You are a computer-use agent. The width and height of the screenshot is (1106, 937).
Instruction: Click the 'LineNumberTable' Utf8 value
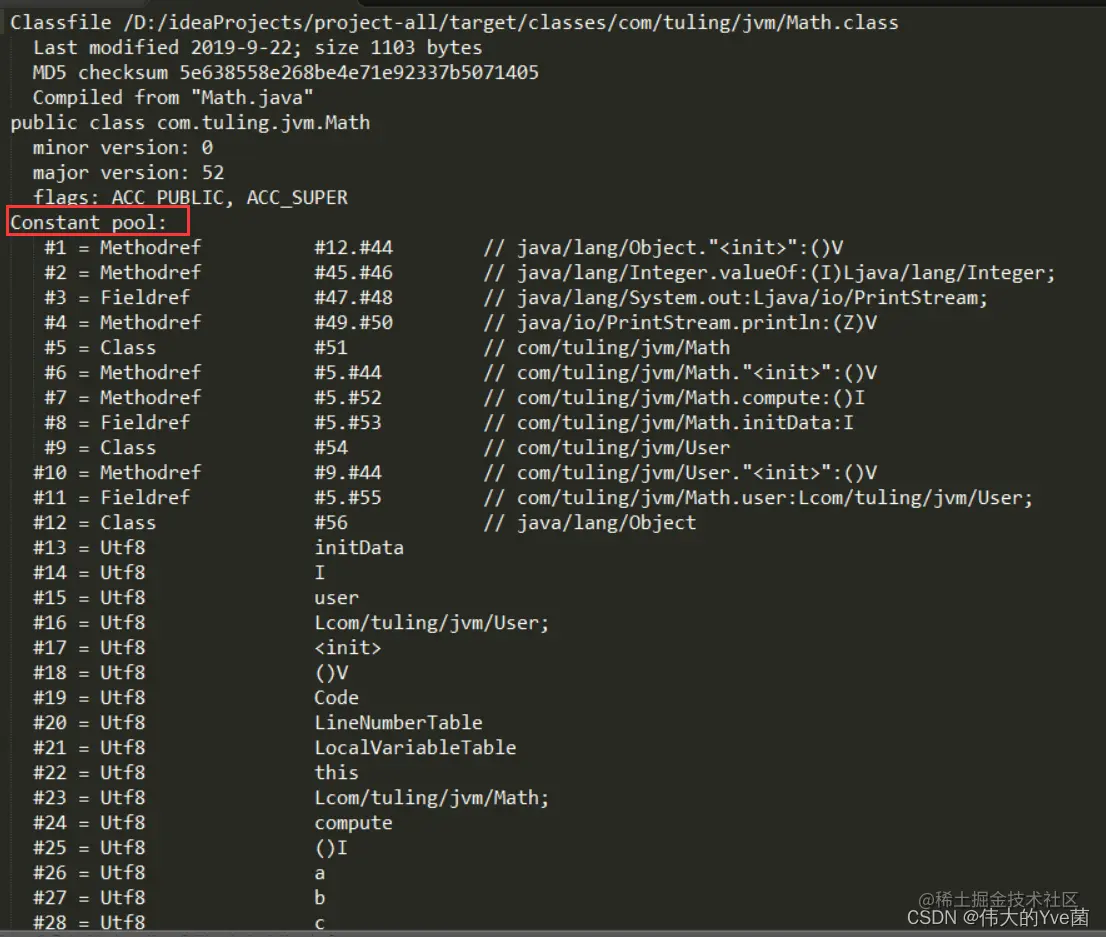(399, 723)
